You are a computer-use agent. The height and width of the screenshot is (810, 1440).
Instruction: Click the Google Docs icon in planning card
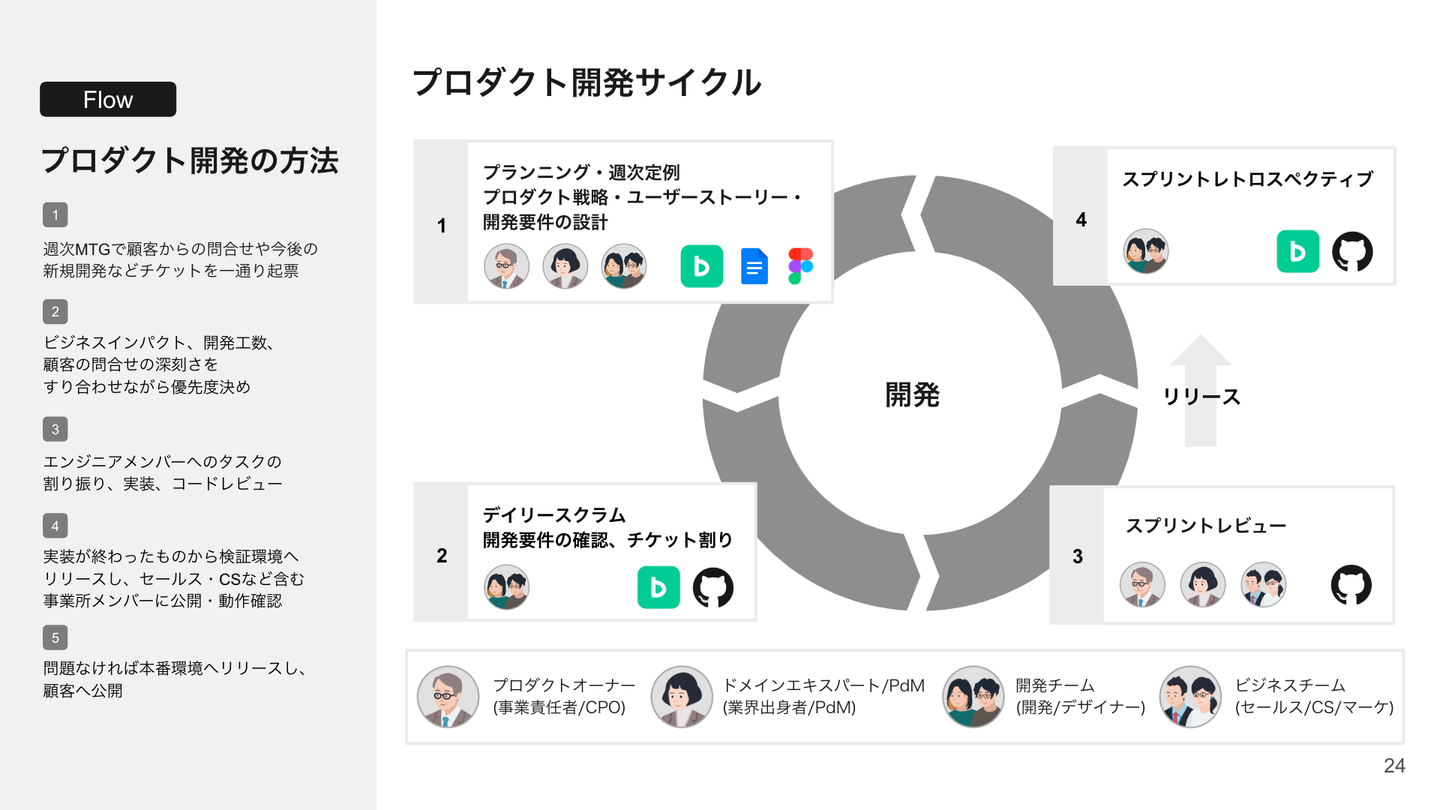pyautogui.click(x=754, y=267)
